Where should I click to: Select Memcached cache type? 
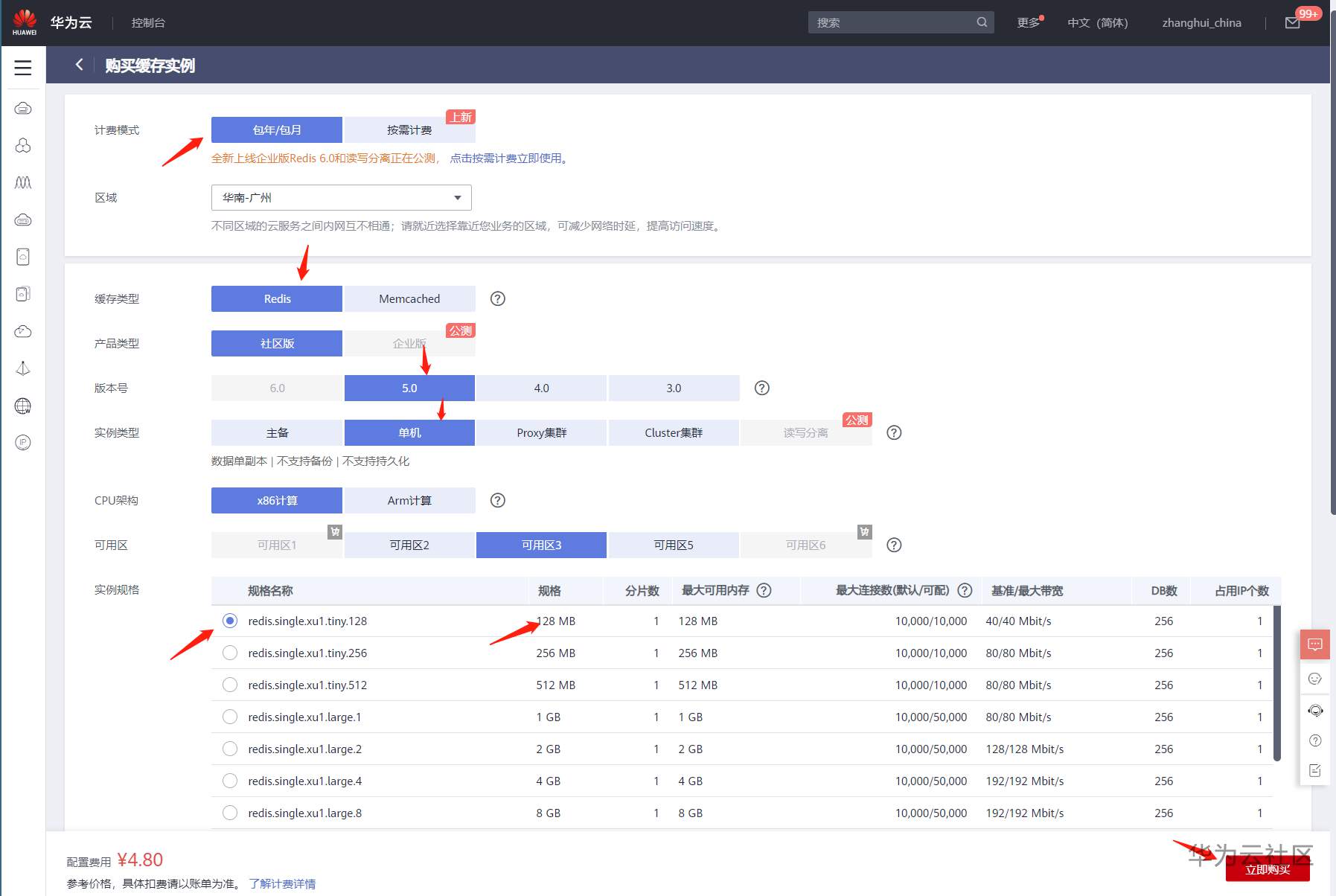point(409,298)
